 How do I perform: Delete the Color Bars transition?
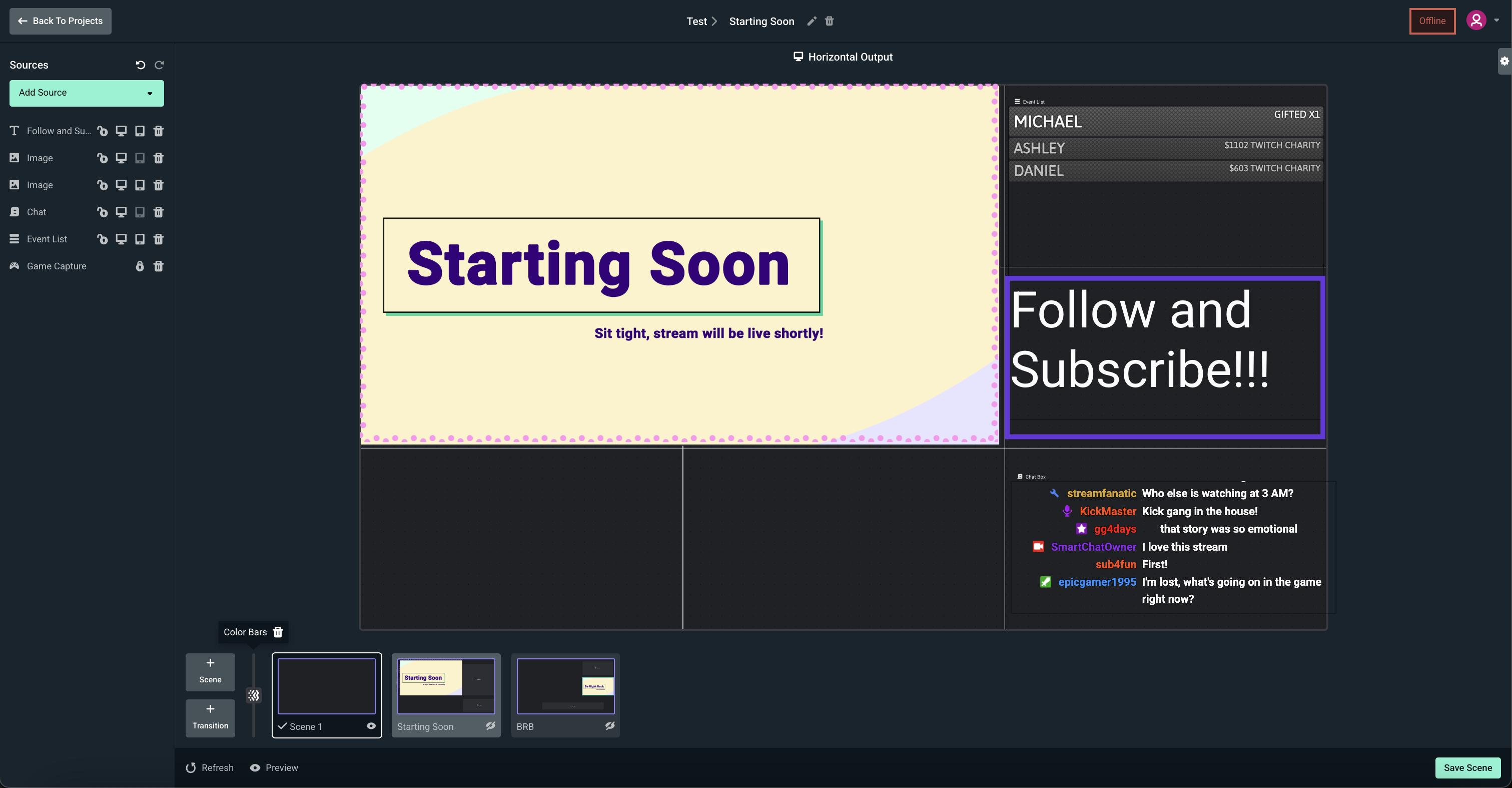coord(278,632)
